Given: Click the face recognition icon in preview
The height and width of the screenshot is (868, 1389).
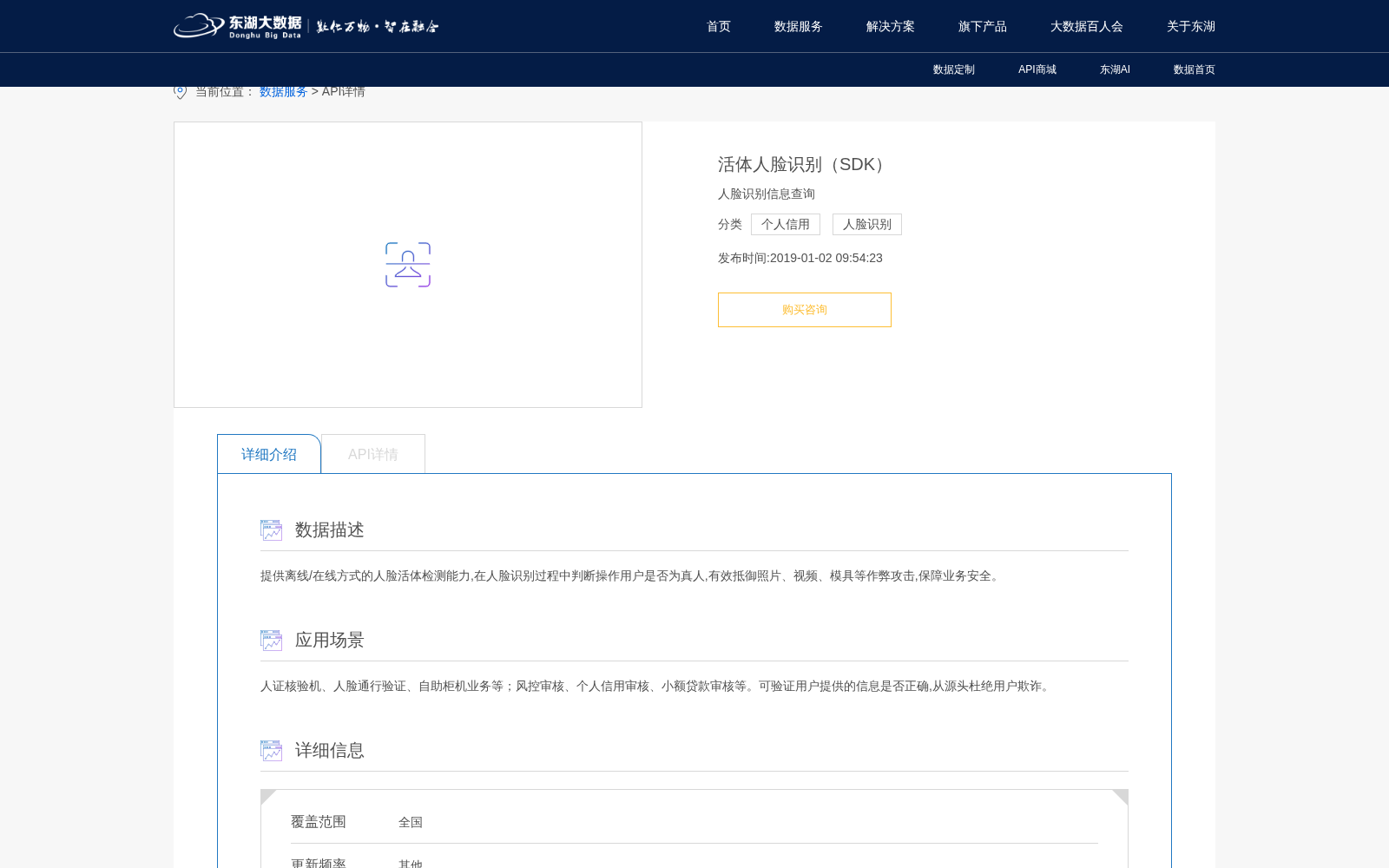Looking at the screenshot, I should [408, 265].
